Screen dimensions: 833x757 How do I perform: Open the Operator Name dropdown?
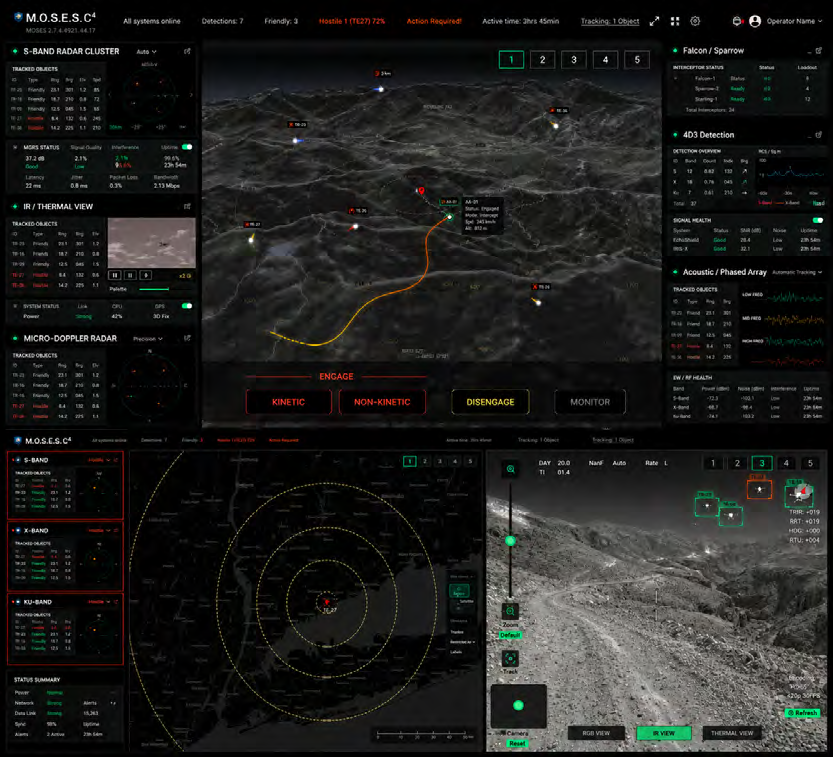794,21
